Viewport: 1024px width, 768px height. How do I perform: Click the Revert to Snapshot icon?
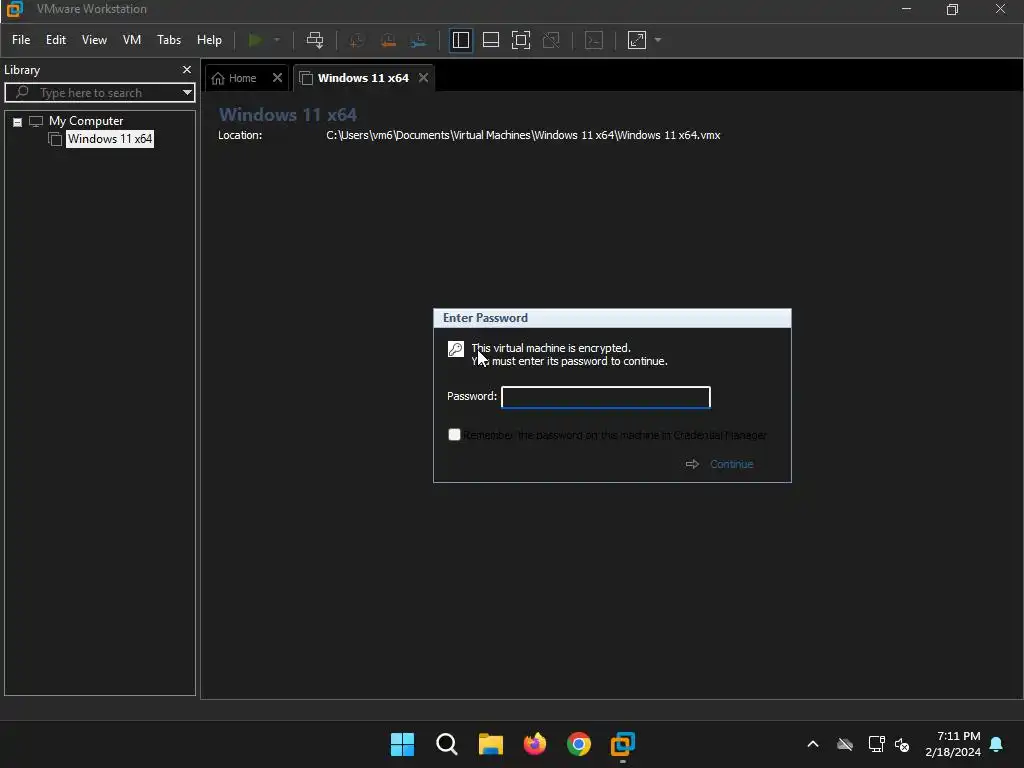(388, 40)
